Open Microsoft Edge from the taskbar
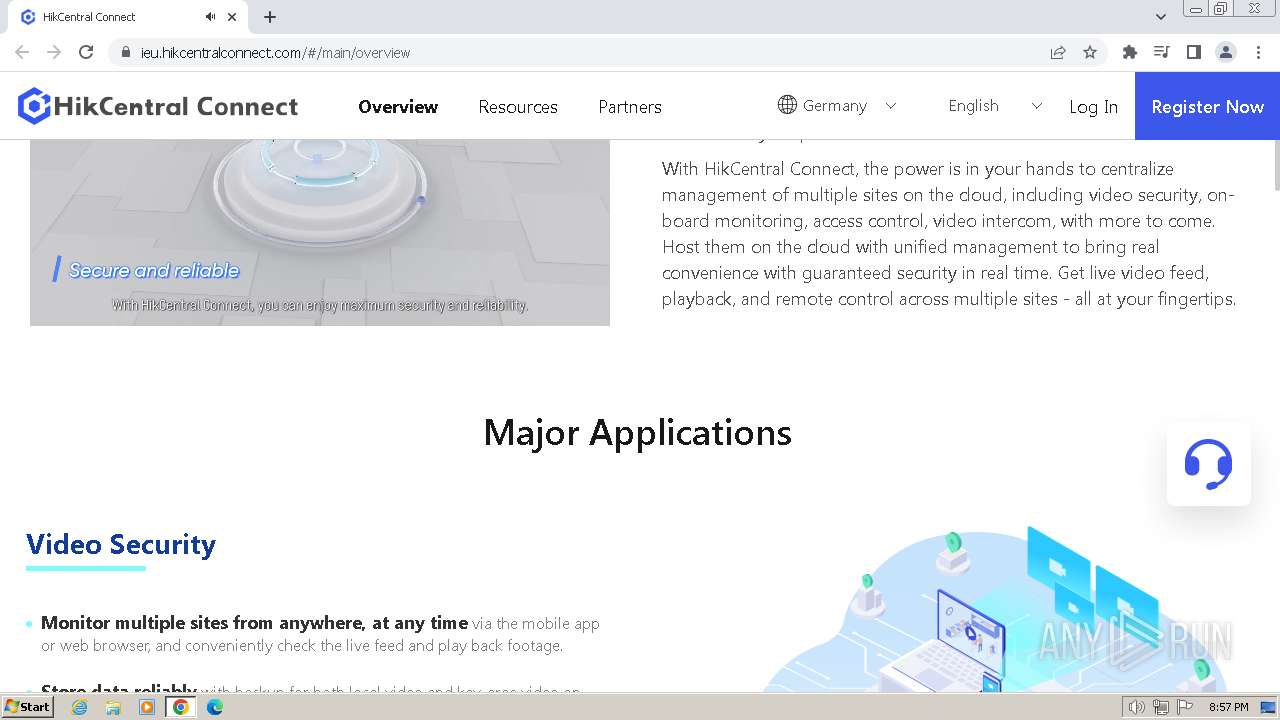1280x720 pixels. click(215, 707)
